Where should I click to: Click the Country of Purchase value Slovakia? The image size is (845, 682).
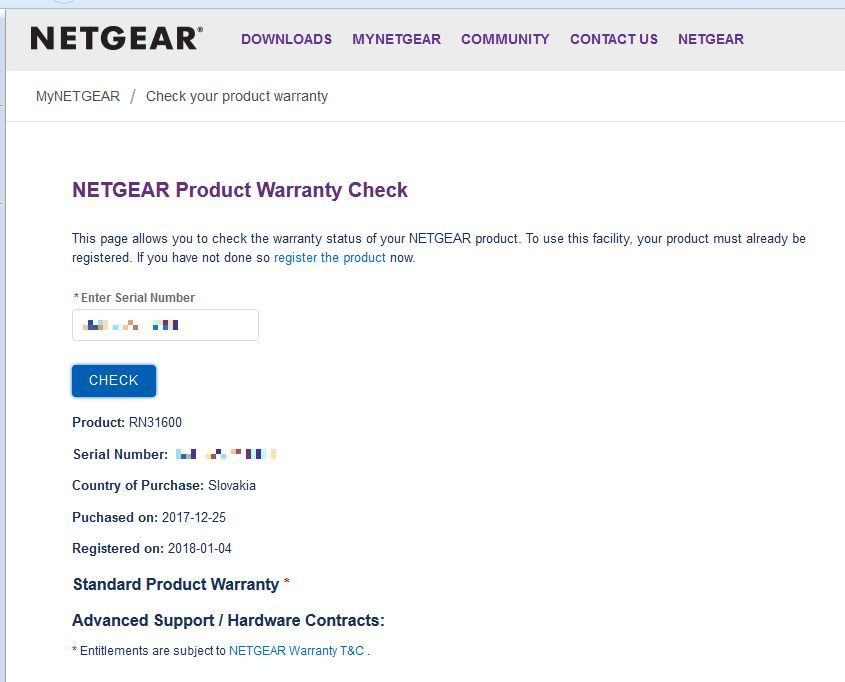pos(232,486)
